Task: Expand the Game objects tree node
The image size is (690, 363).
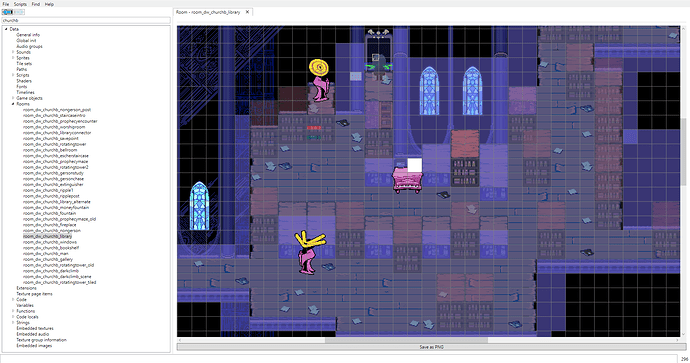Action: [x=13, y=98]
